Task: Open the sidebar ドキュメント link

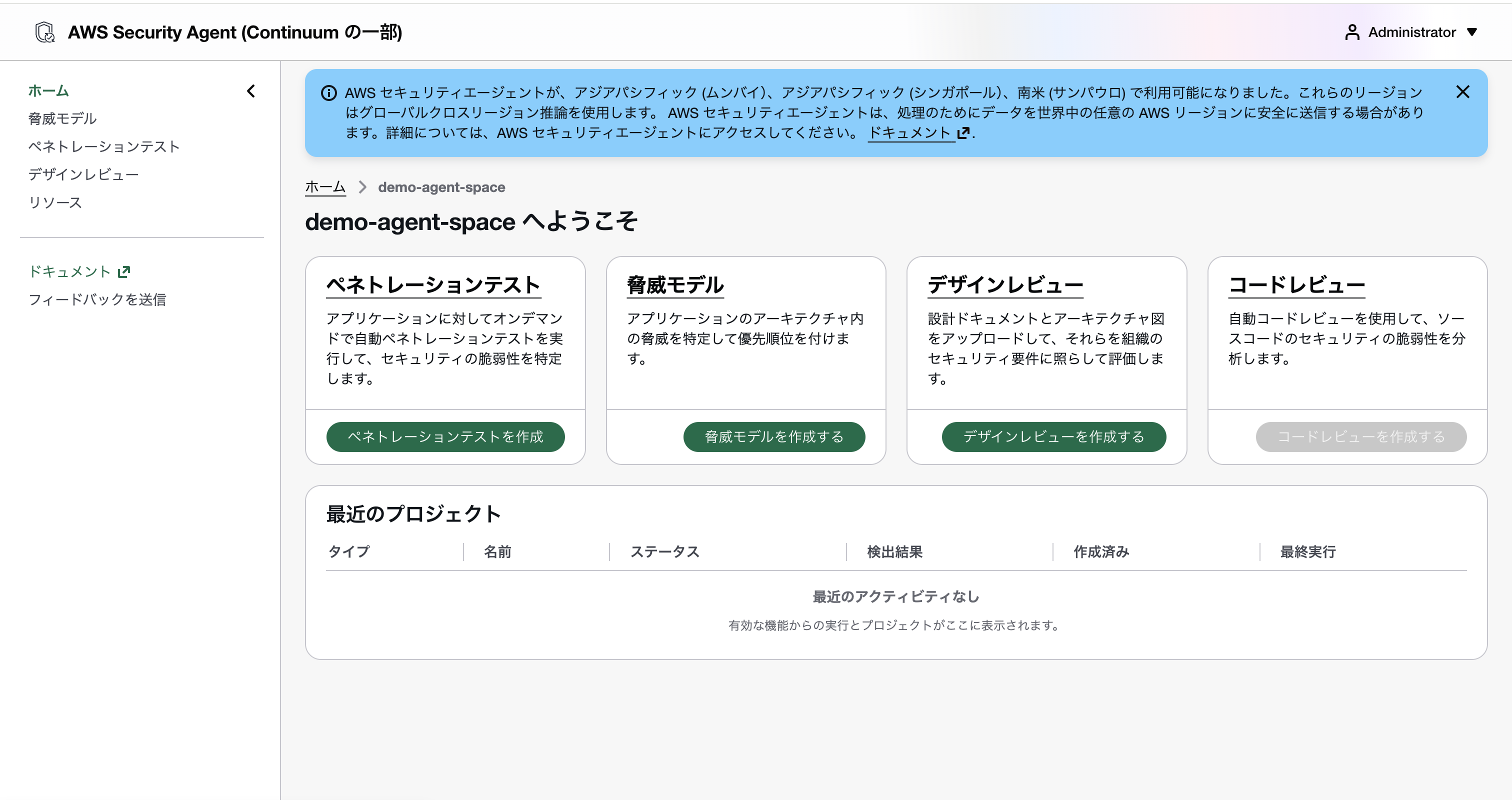Action: pyautogui.click(x=70, y=271)
